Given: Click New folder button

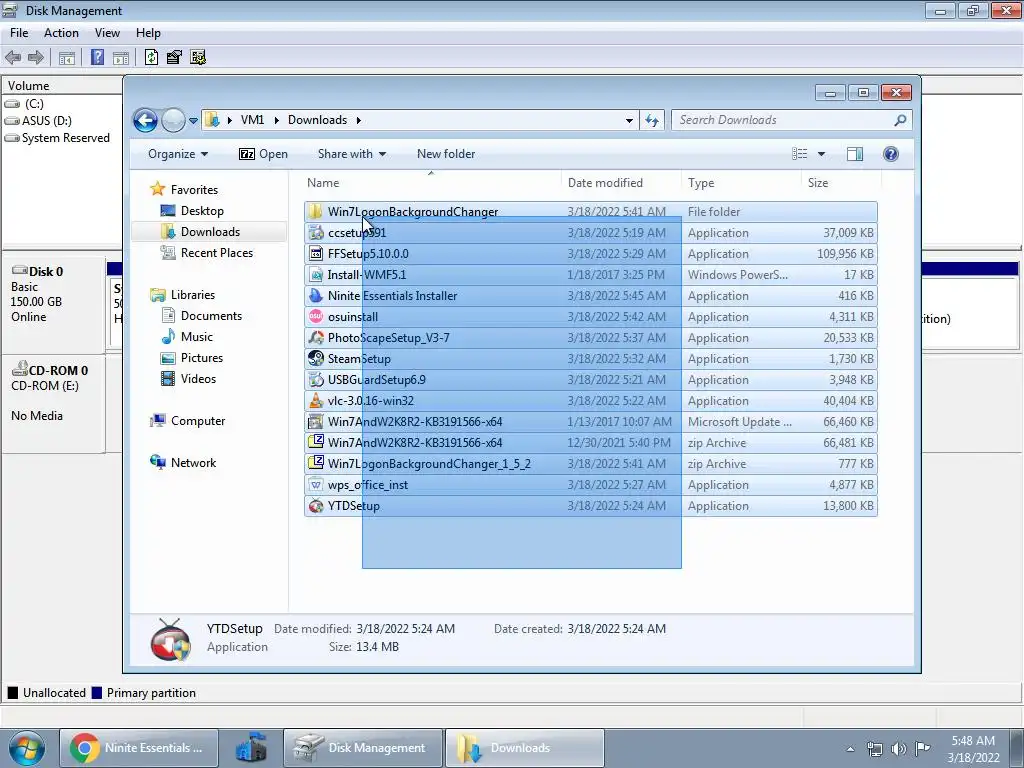Looking at the screenshot, I should [x=446, y=154].
